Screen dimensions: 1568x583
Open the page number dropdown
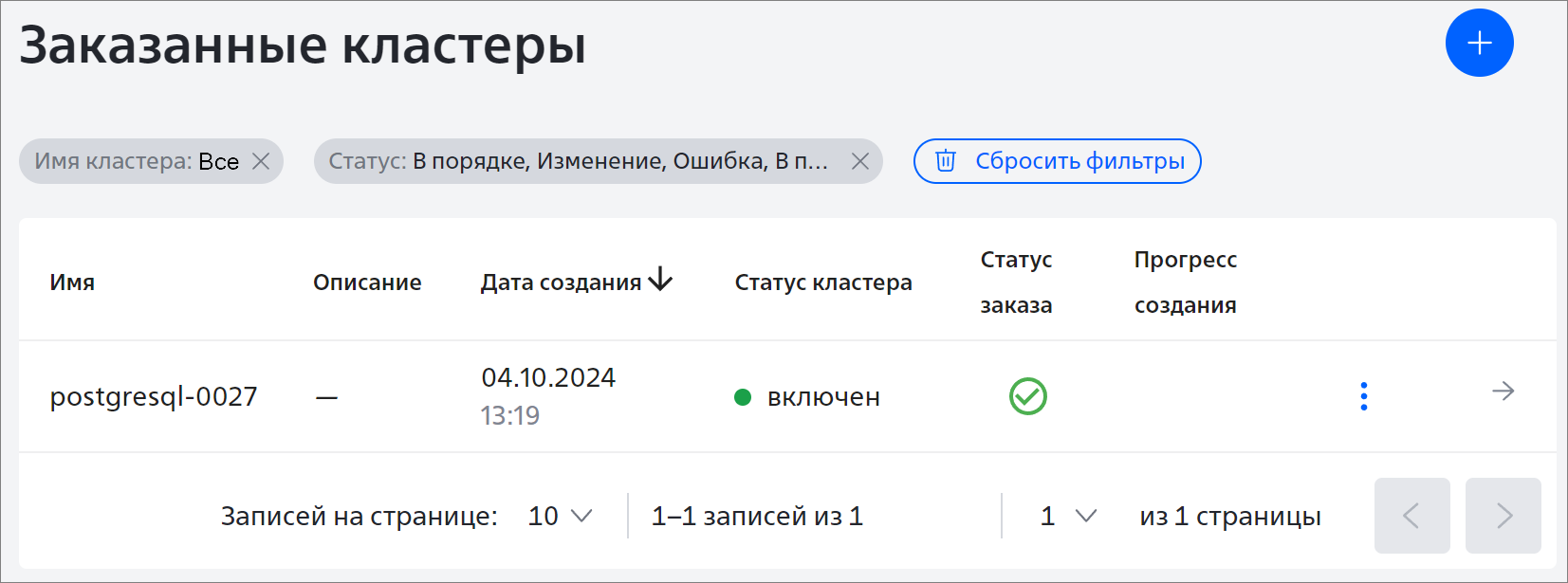(1069, 516)
